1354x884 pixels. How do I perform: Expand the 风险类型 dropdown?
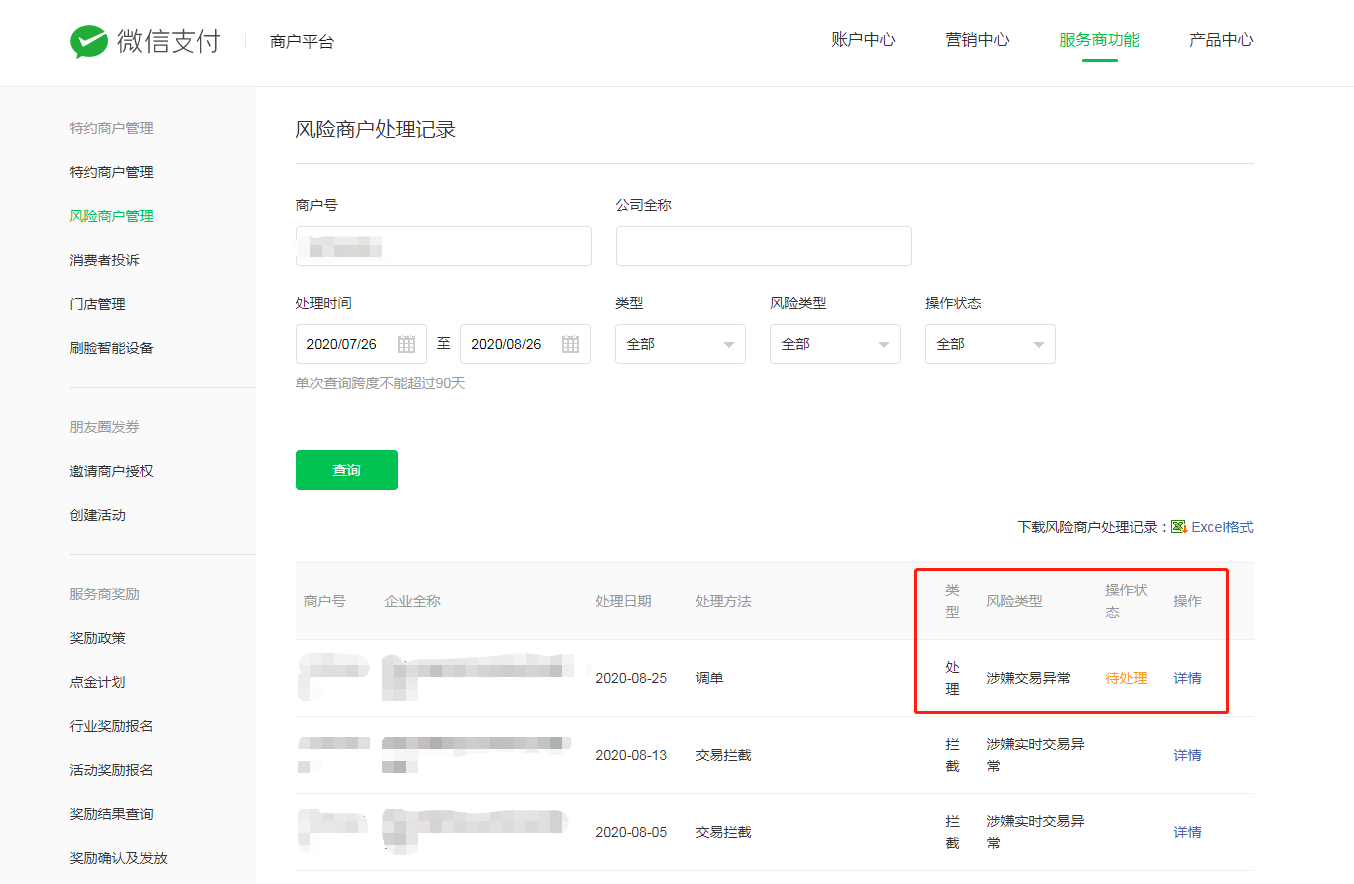(x=835, y=344)
